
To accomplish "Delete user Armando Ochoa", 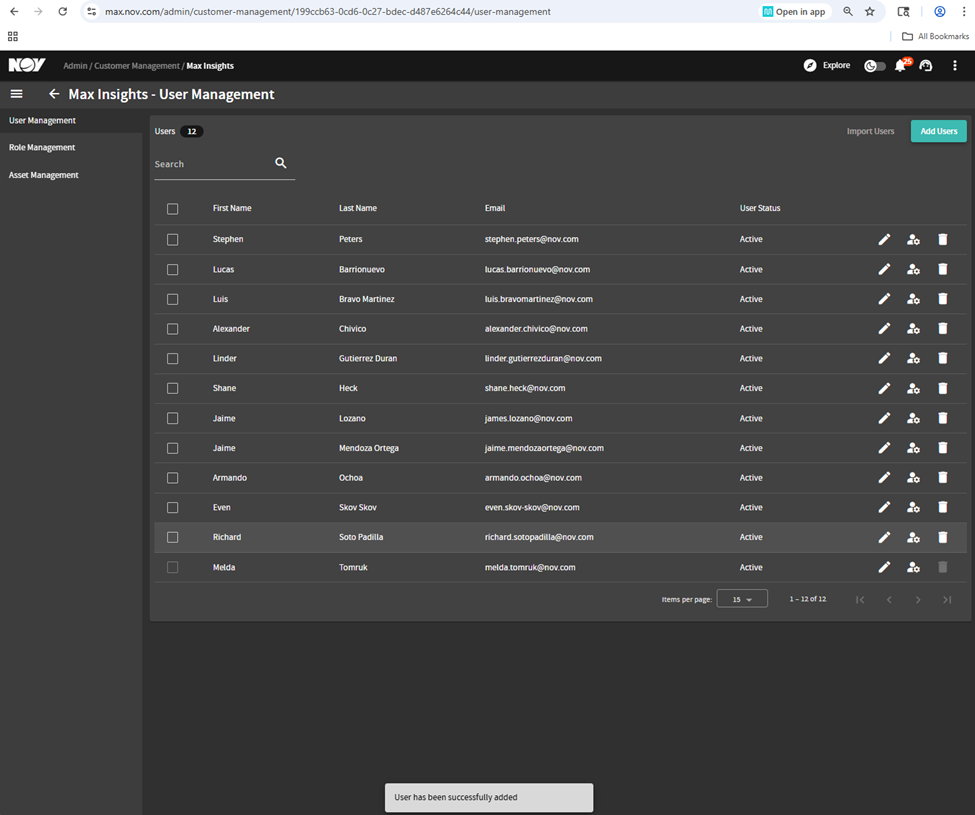I will [x=943, y=477].
